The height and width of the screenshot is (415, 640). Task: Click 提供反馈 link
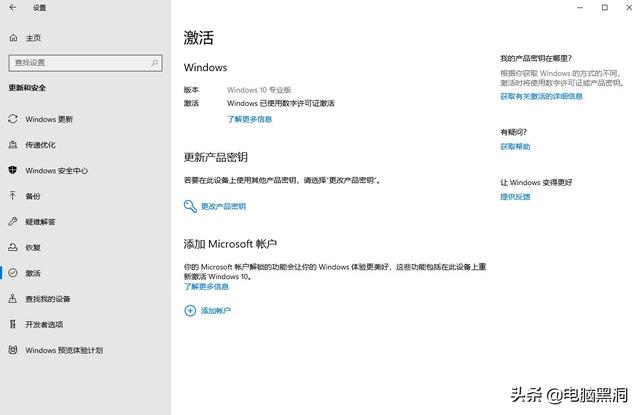[x=515, y=197]
